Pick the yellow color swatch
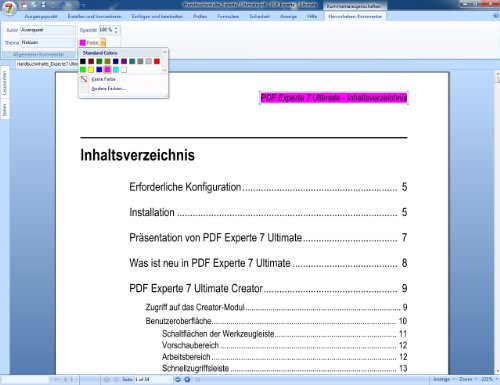This screenshot has height=385, width=500. pos(91,69)
